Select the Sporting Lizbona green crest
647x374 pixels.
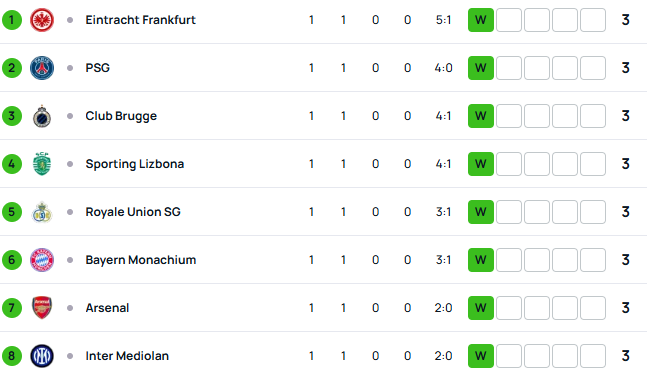coord(42,164)
